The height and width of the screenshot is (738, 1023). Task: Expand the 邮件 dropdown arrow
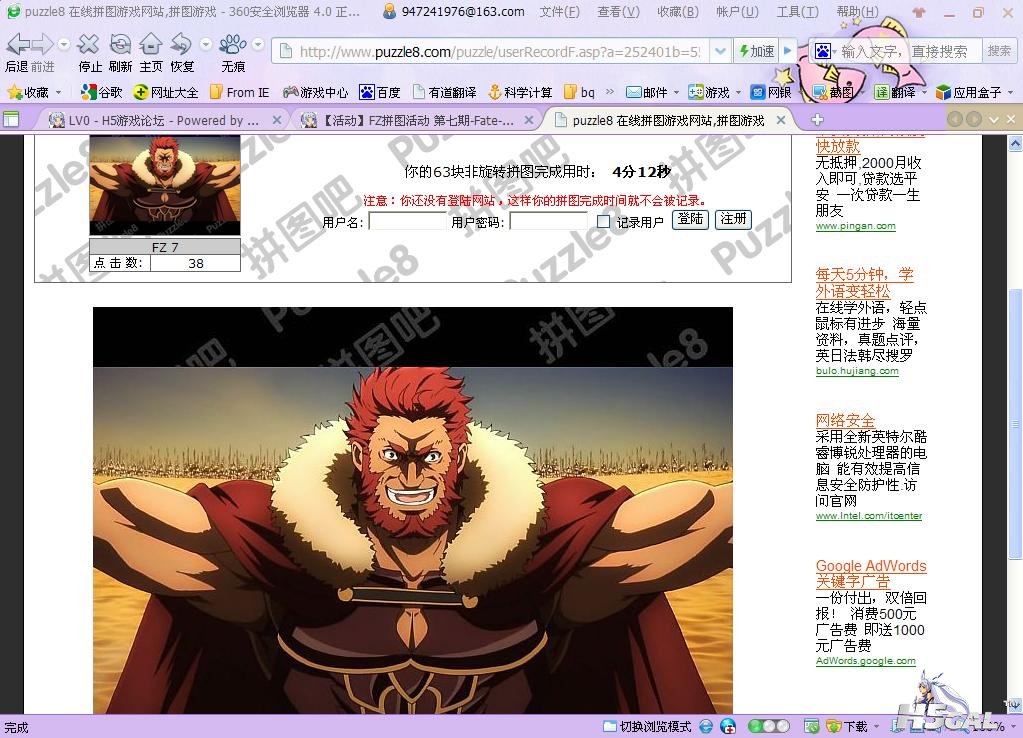point(677,93)
